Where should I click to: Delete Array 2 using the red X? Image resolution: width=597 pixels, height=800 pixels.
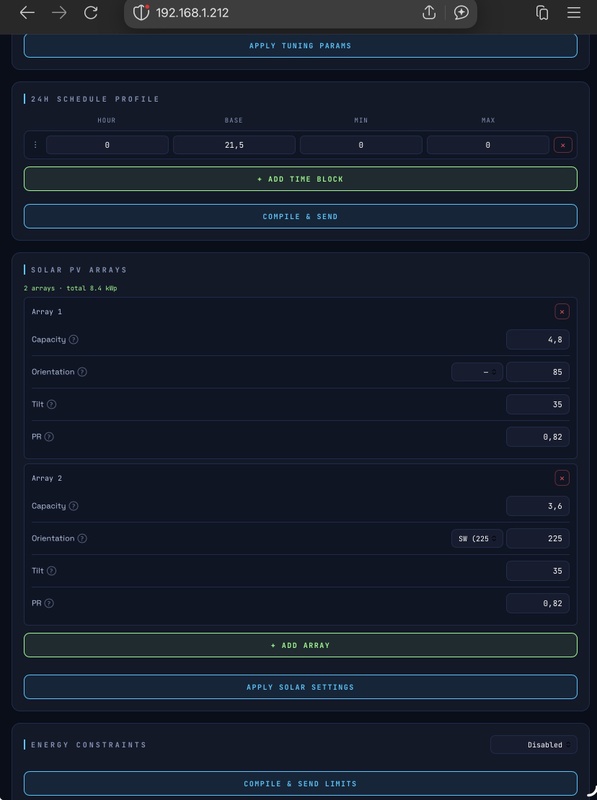(x=562, y=478)
